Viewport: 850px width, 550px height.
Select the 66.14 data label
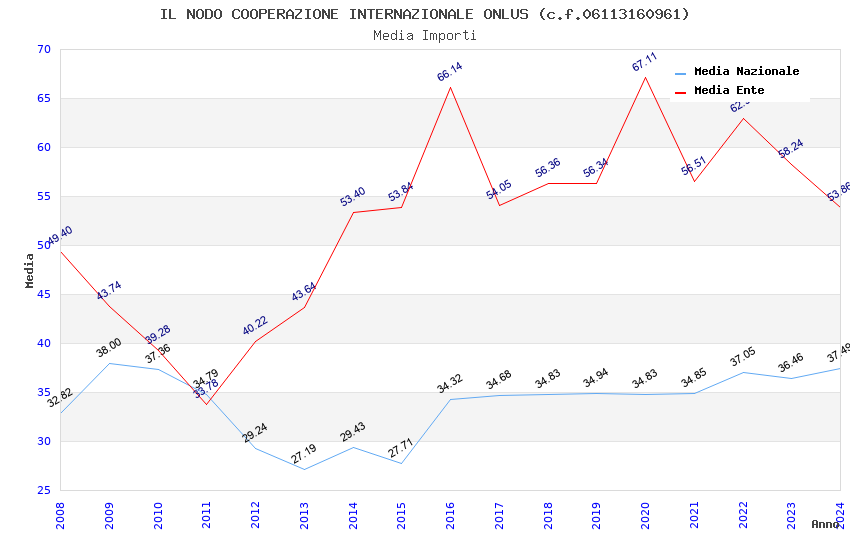point(449,72)
